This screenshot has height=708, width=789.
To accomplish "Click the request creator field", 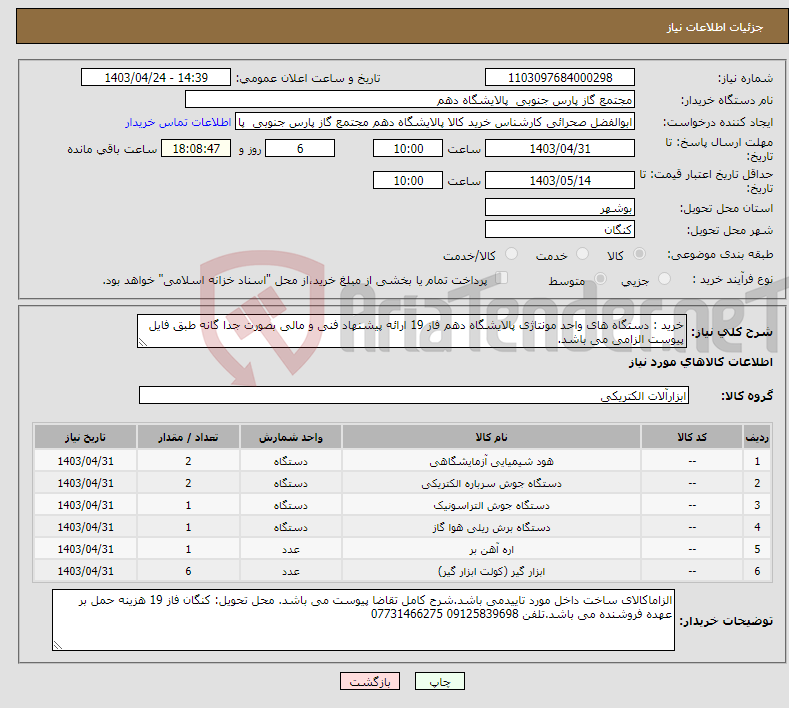I will [435, 122].
